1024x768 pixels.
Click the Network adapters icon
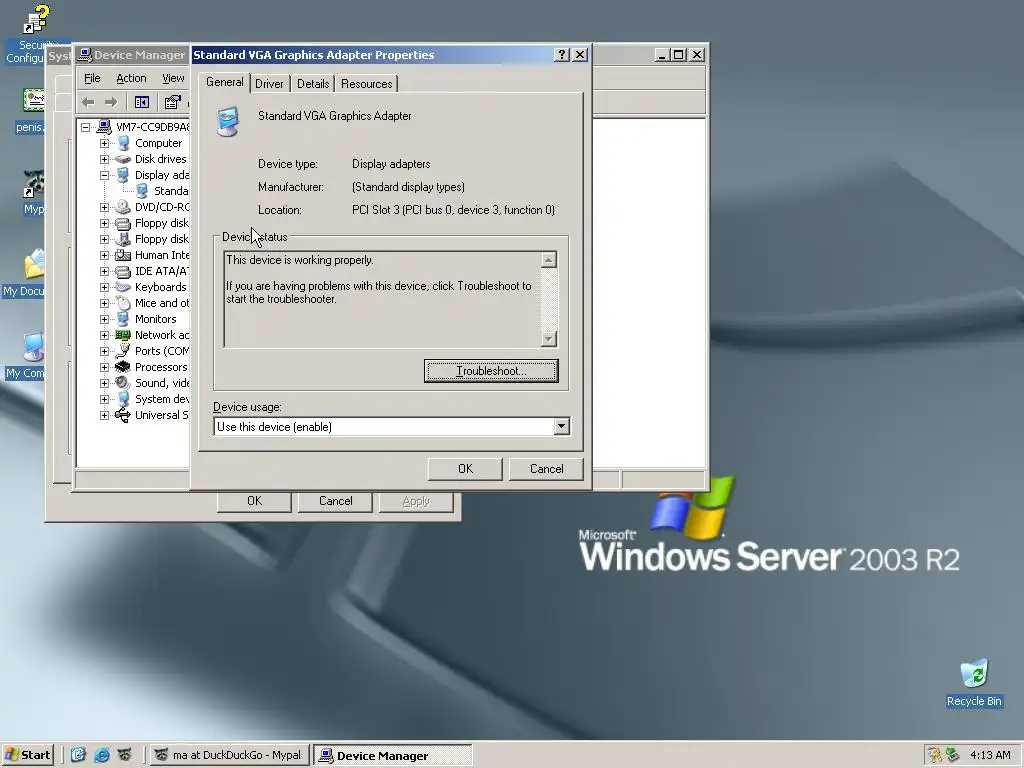pyautogui.click(x=123, y=335)
